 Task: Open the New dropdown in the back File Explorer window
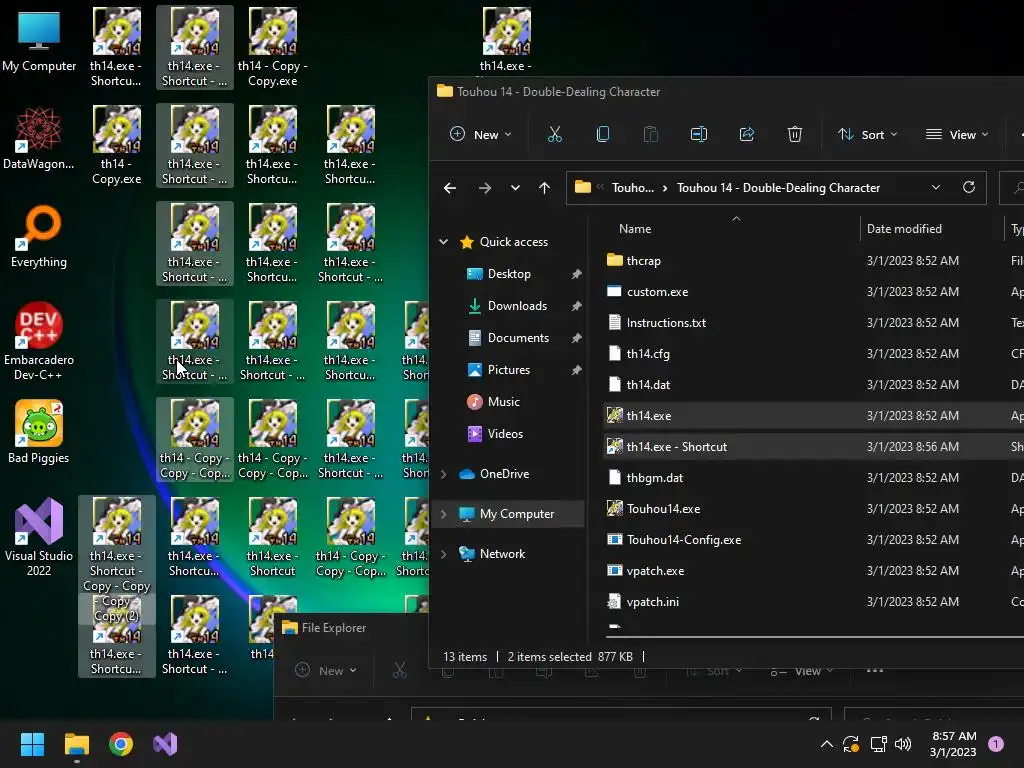click(325, 671)
